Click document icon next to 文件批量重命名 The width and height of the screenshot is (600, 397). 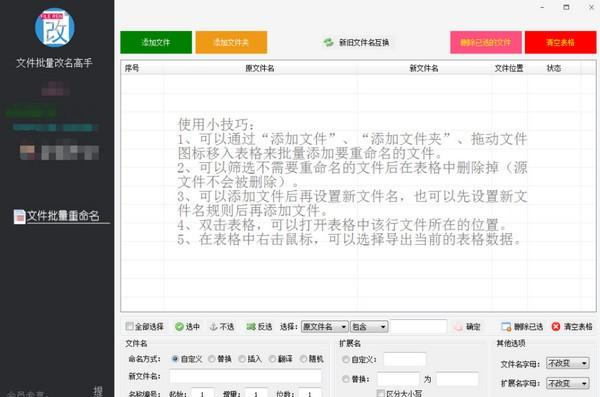pos(20,217)
